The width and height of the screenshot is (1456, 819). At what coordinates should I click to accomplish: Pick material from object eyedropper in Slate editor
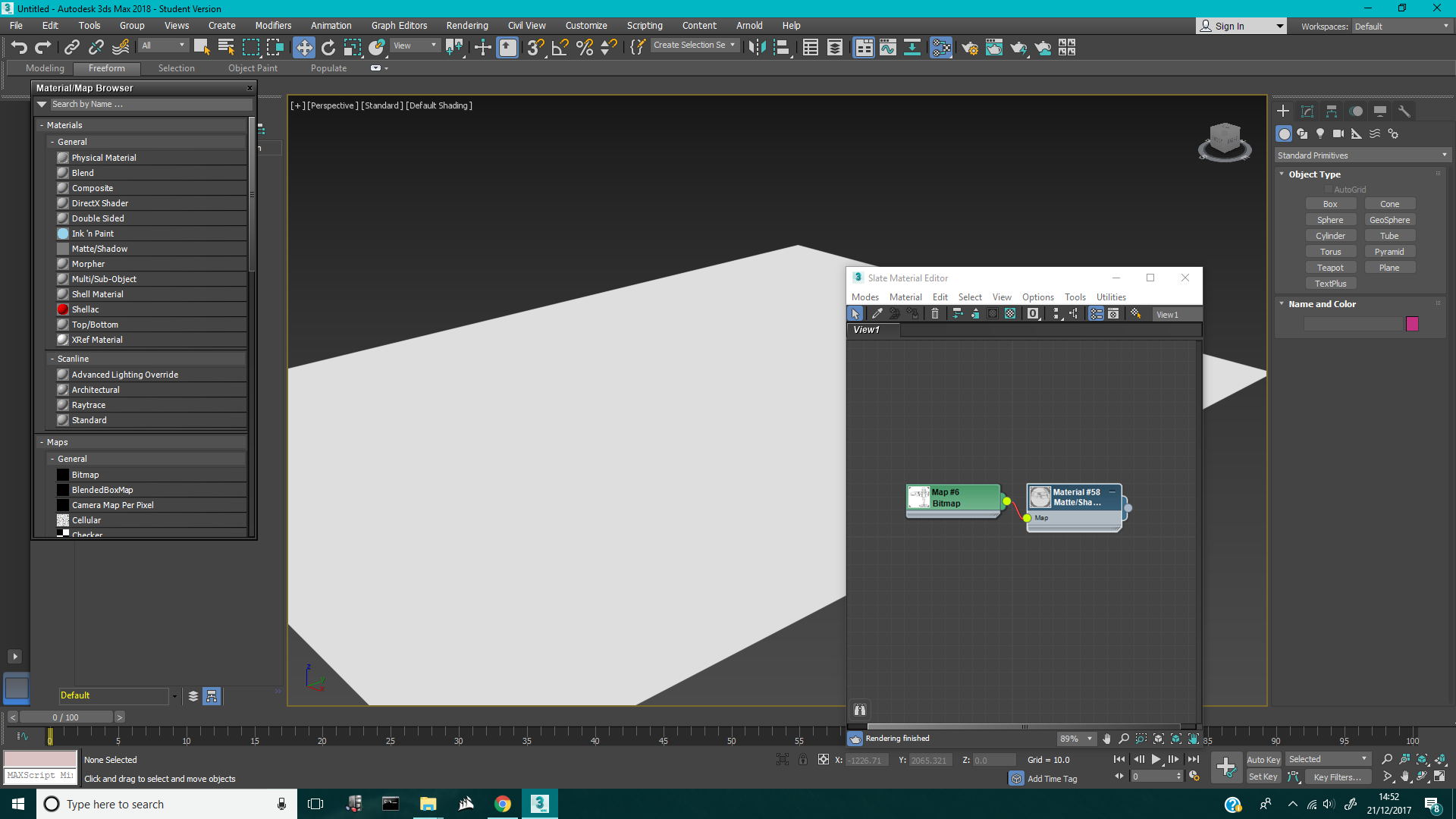[x=877, y=313]
